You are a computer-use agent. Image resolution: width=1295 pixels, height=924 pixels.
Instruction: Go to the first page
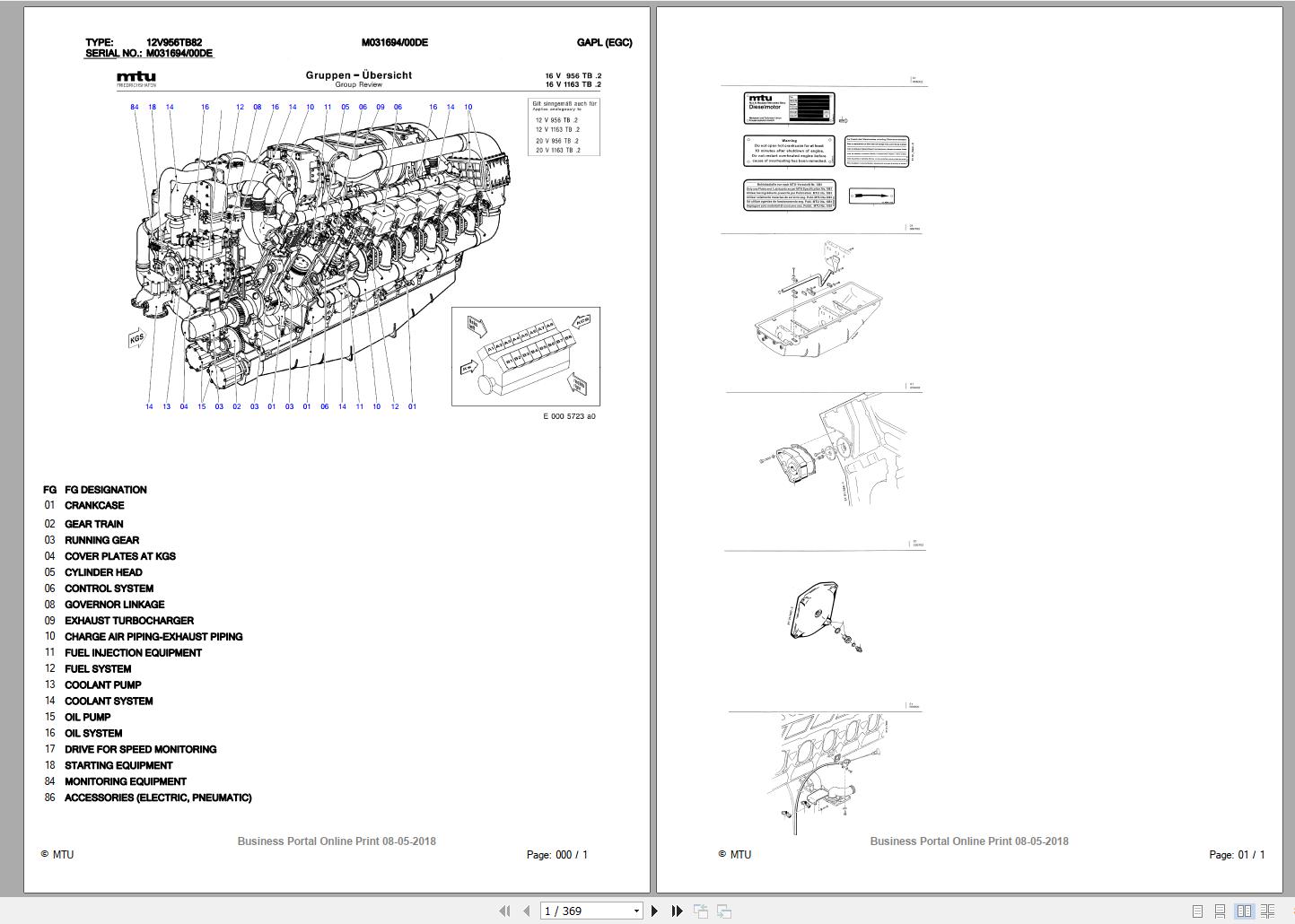point(504,911)
